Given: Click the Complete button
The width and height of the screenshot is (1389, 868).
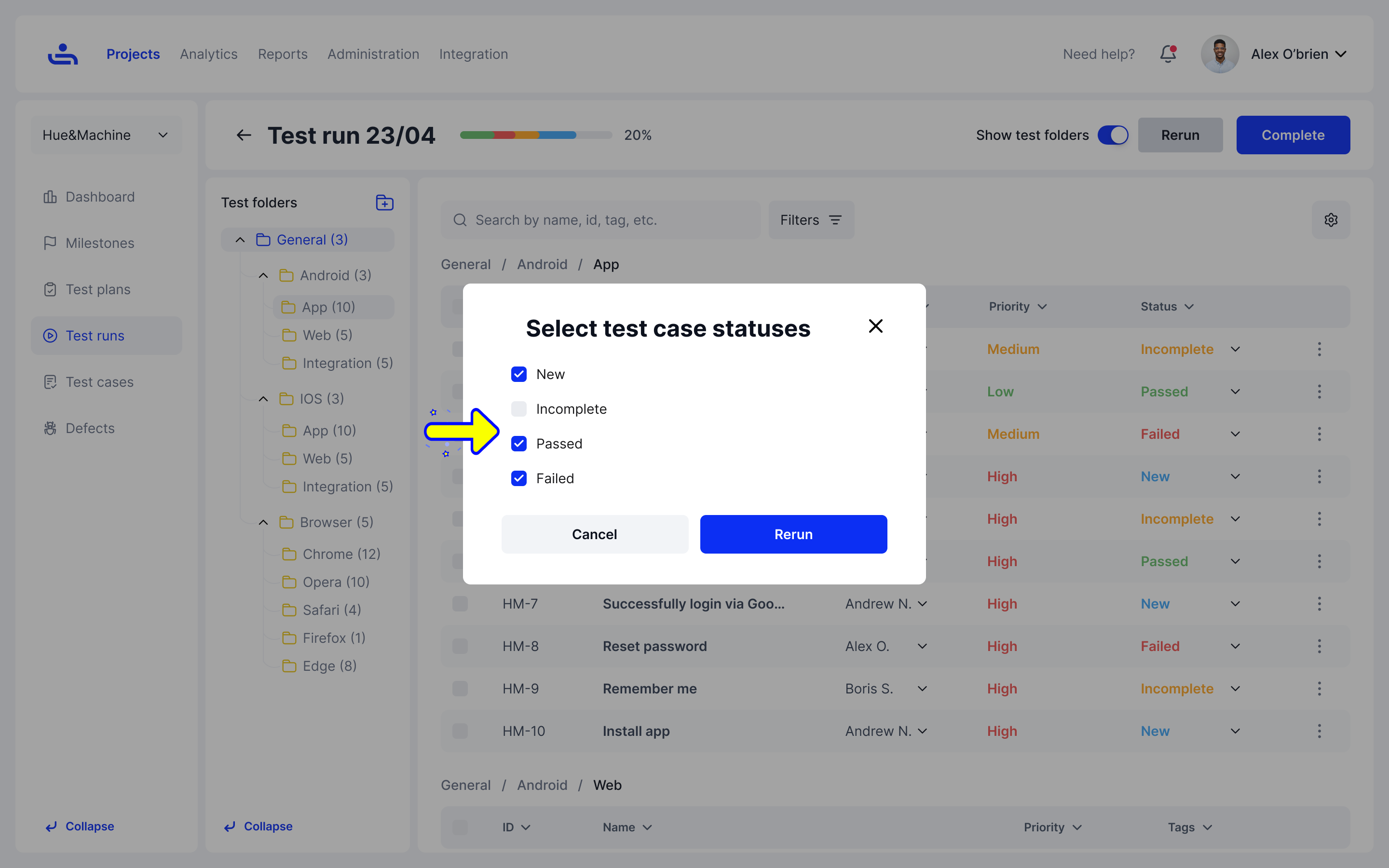Looking at the screenshot, I should point(1293,135).
